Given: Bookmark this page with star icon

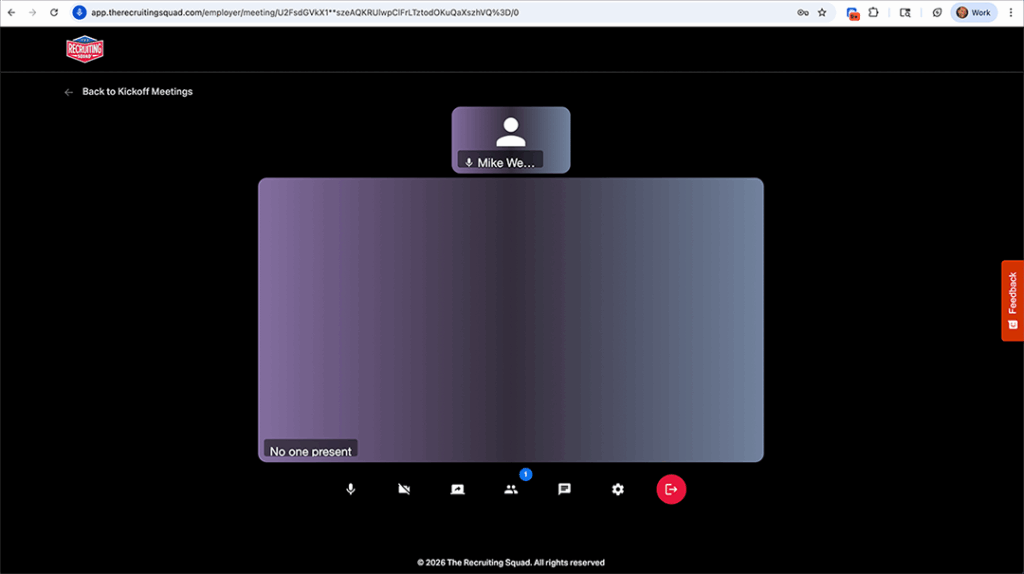Looking at the screenshot, I should pyautogui.click(x=822, y=12).
